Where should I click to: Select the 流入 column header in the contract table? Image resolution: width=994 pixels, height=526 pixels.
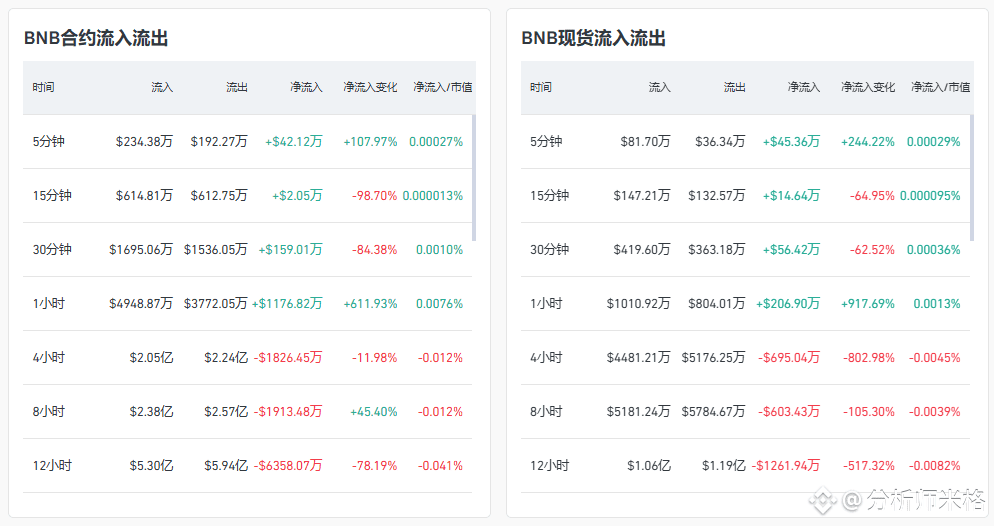click(162, 87)
